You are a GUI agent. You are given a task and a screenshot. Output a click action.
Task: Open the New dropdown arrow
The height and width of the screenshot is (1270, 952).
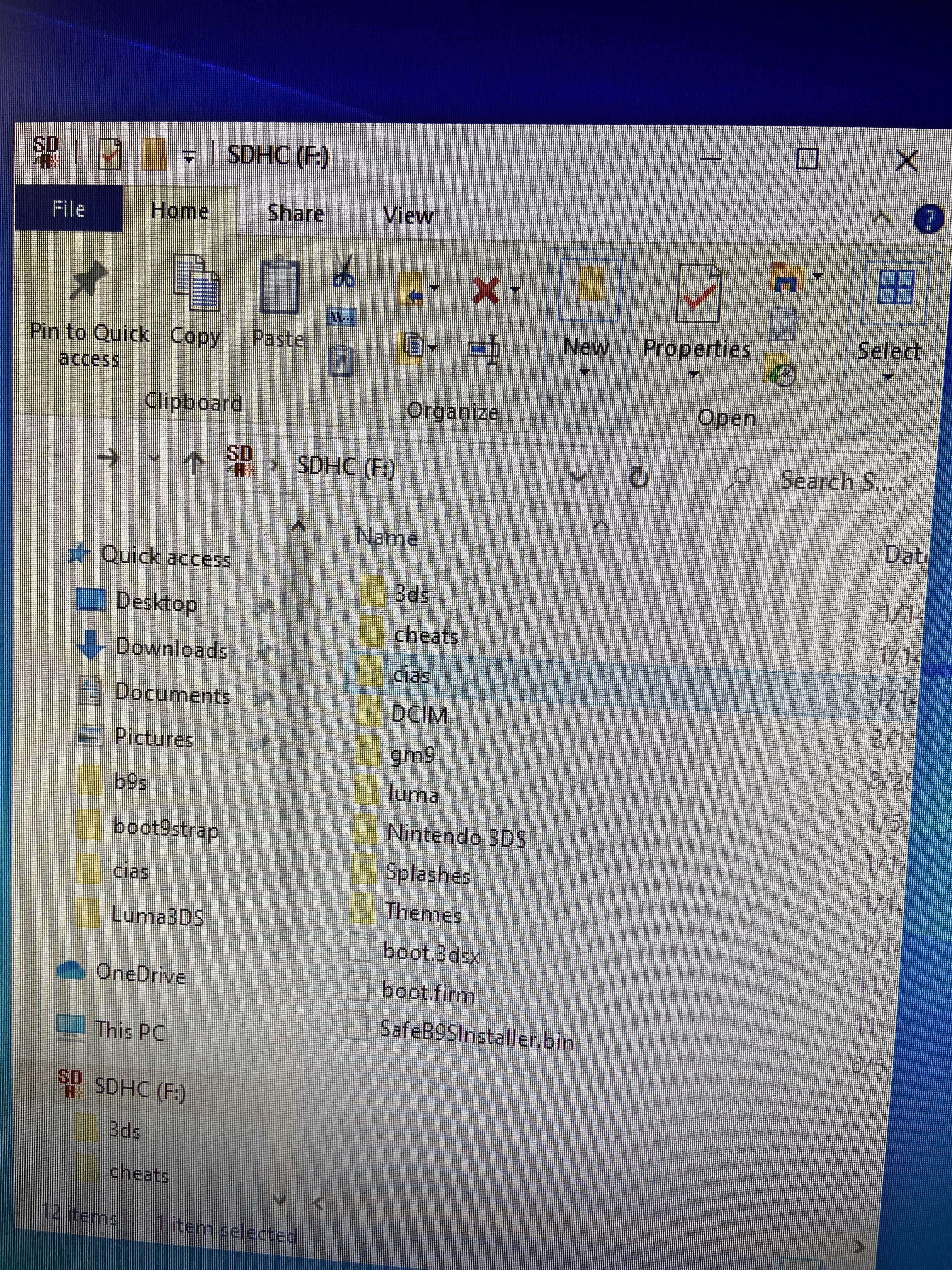point(585,373)
